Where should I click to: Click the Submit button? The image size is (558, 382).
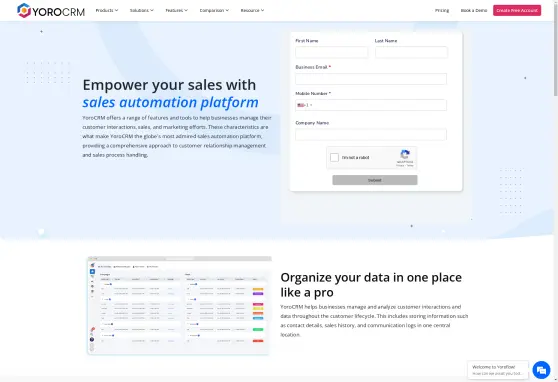coord(375,180)
